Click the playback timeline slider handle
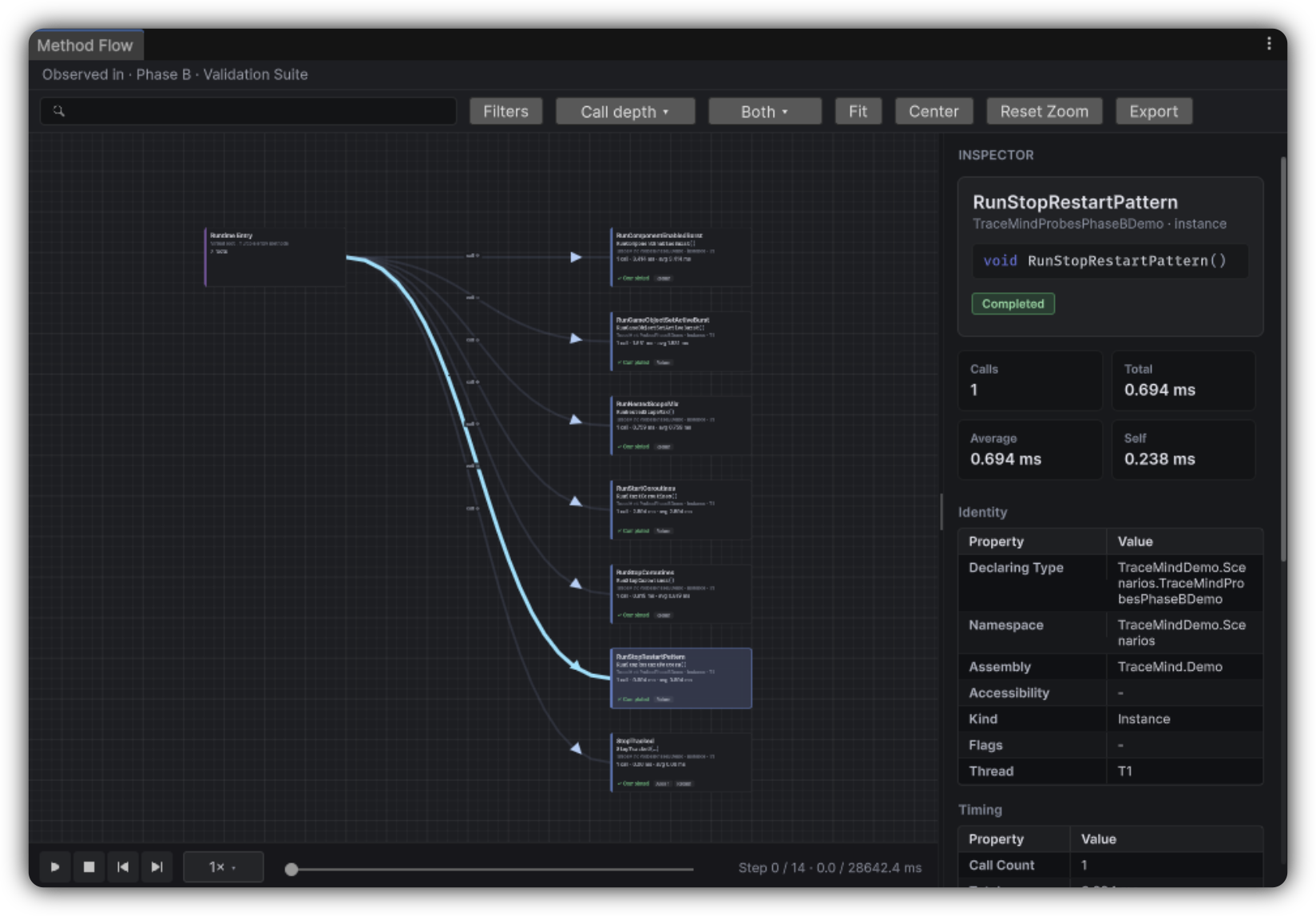Image resolution: width=1316 pixels, height=916 pixels. 291,869
